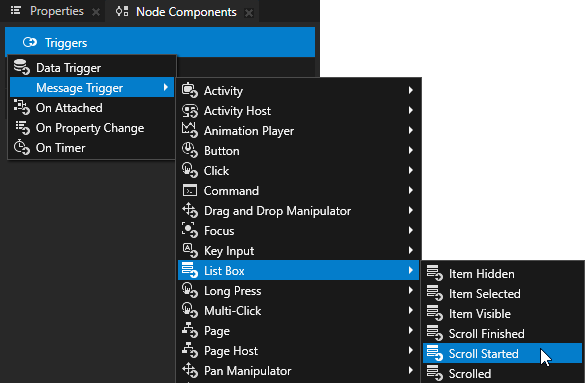Expand the Pan Manipulator submenu arrow
Screen dimensions: 585x383
(x=411, y=370)
